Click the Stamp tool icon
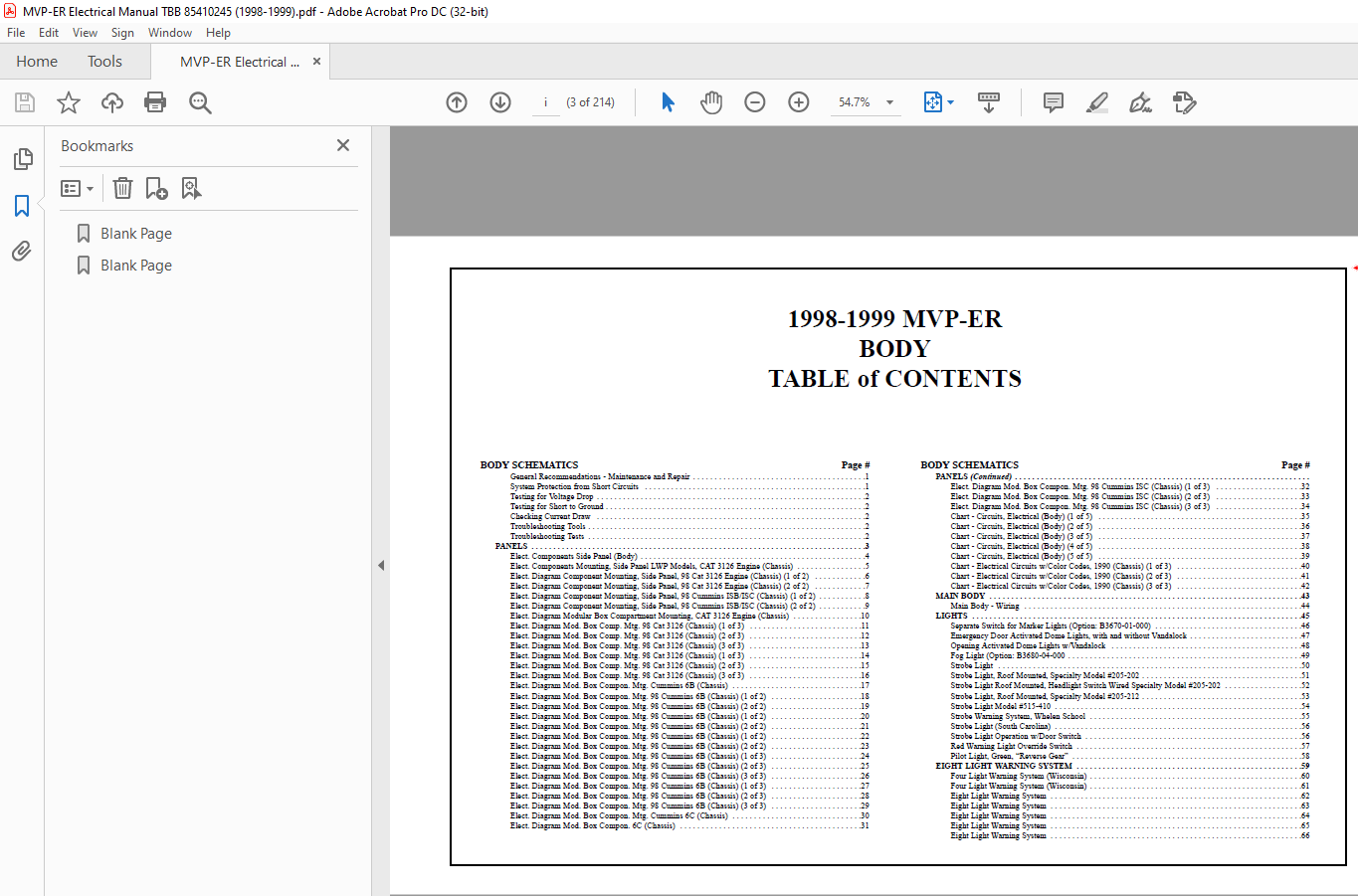Image resolution: width=1358 pixels, height=896 pixels. coord(1185,102)
